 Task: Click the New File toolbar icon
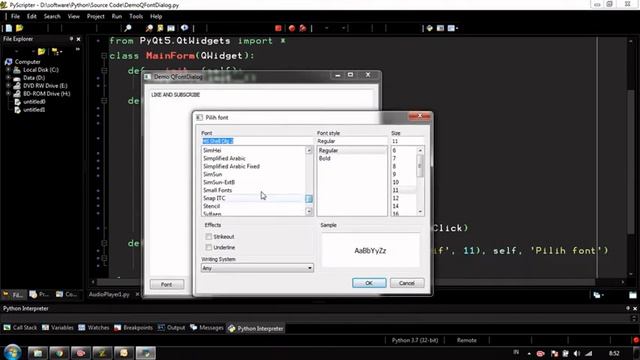[x=9, y=28]
